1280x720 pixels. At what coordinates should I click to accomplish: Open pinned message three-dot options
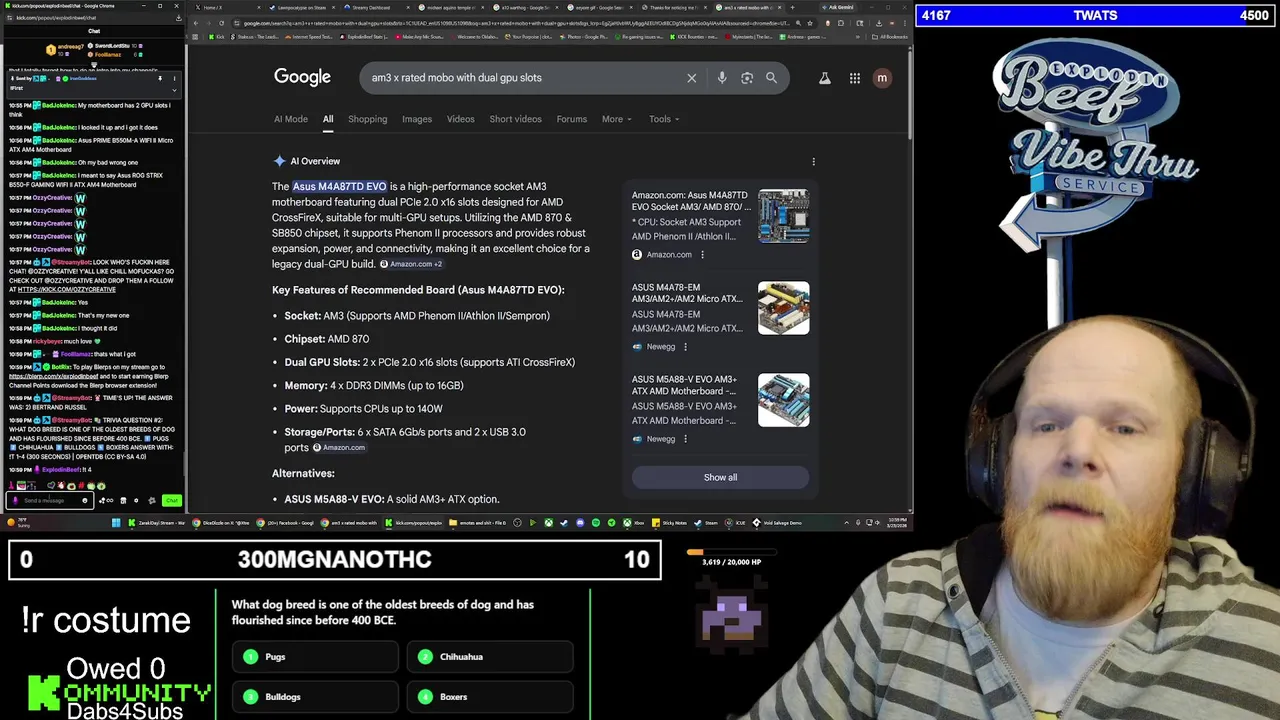pos(174,78)
